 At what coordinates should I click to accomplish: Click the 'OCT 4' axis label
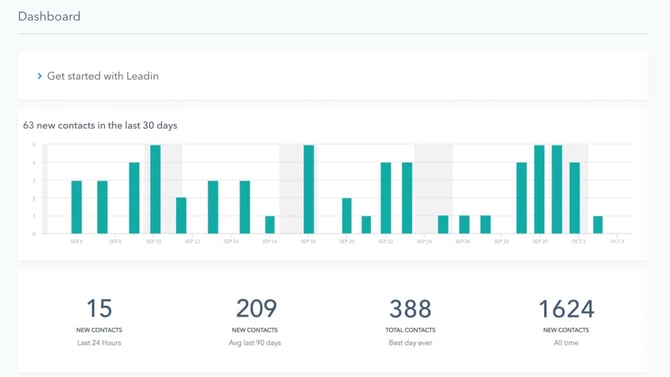point(617,242)
